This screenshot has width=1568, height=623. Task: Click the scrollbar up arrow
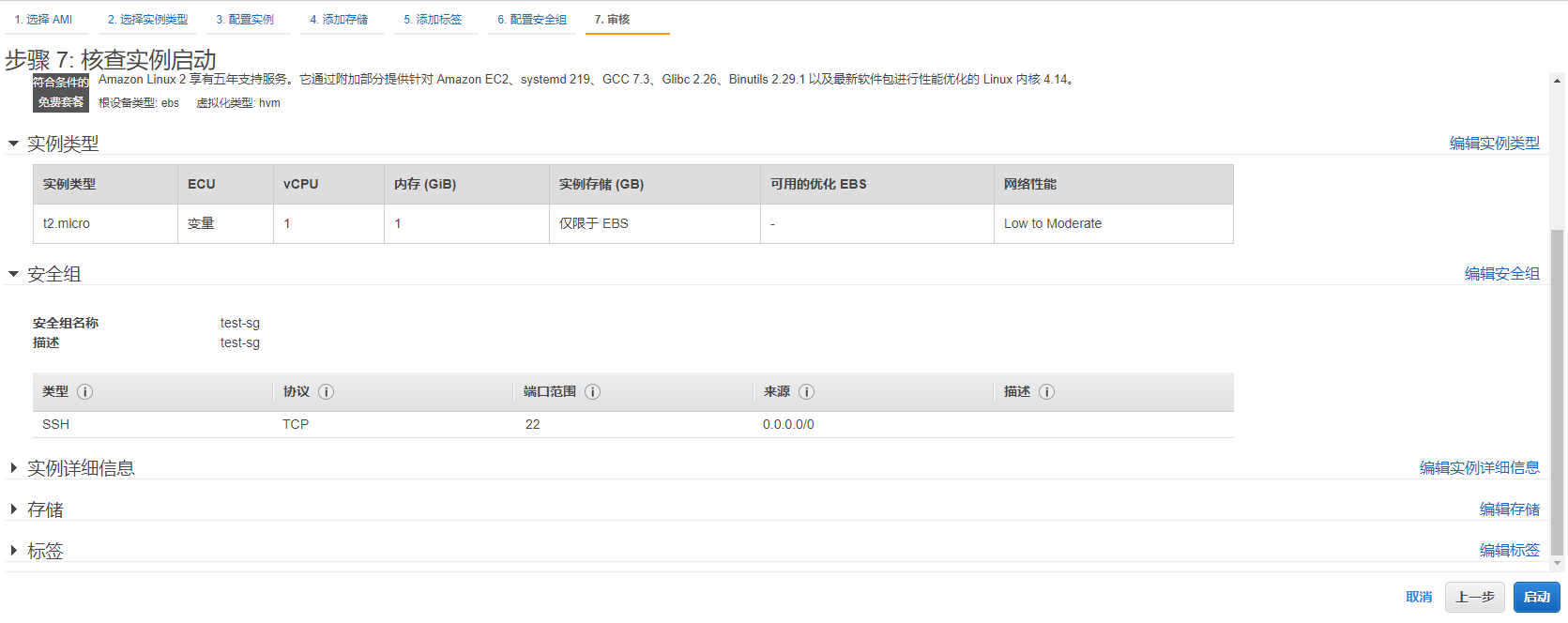coord(1557,81)
